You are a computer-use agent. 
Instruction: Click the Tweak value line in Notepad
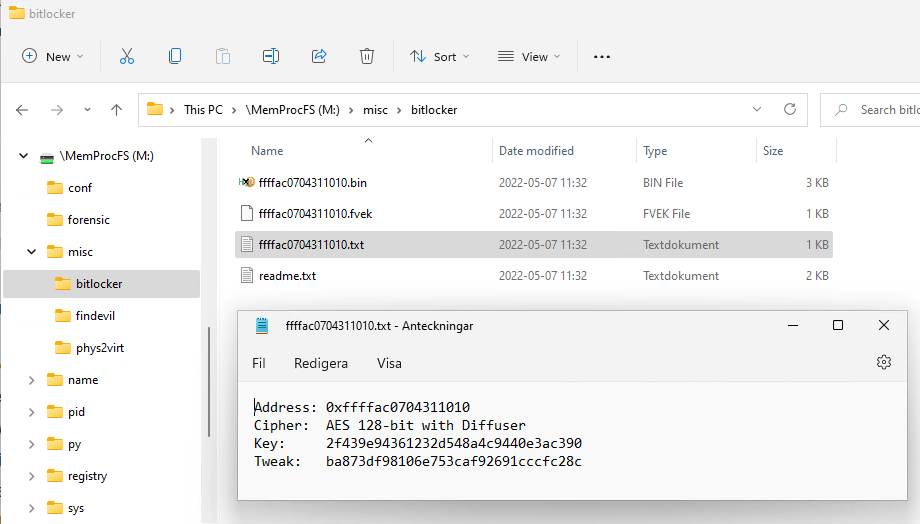point(418,461)
